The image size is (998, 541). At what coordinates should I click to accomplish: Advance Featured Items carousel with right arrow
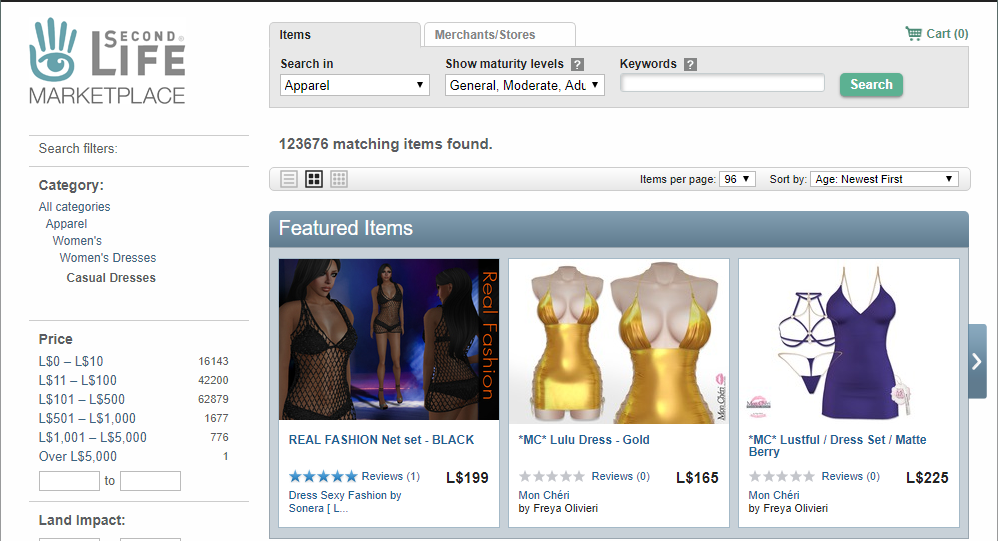click(977, 362)
